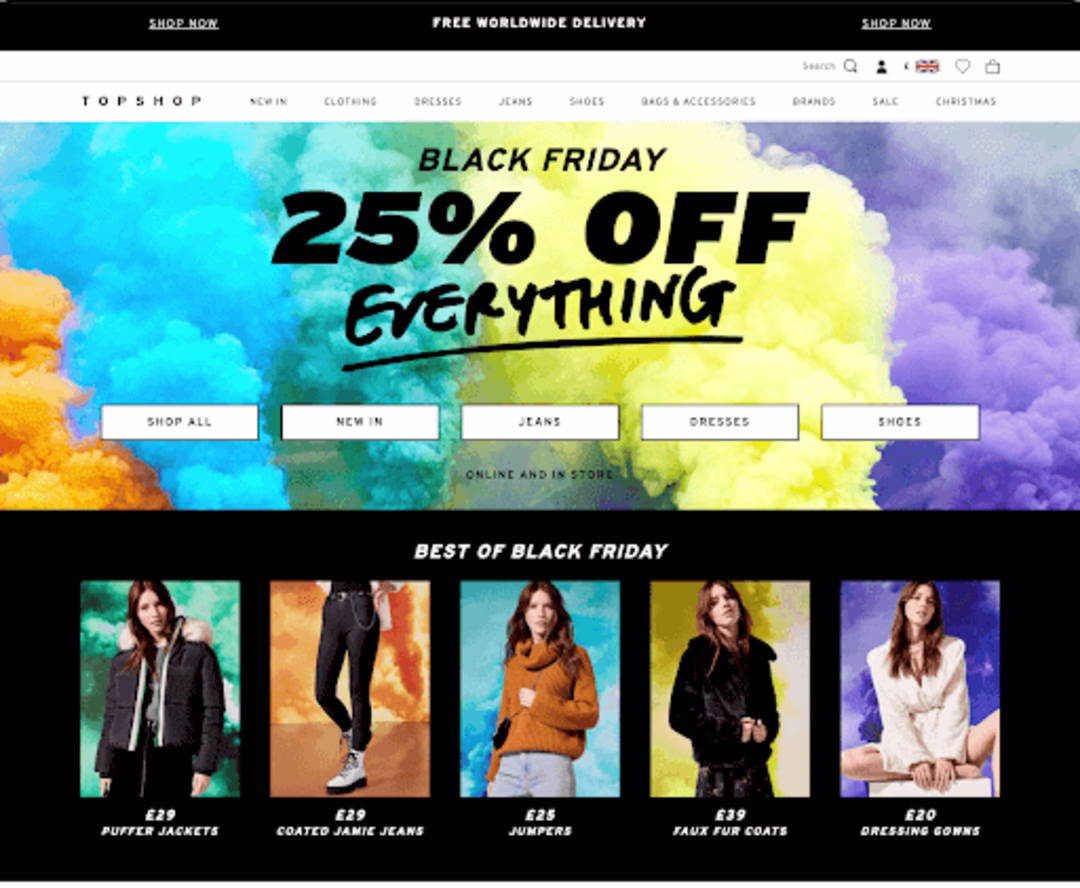1080x888 pixels.
Task: Open the Bags & Accessories menu
Action: tap(698, 101)
